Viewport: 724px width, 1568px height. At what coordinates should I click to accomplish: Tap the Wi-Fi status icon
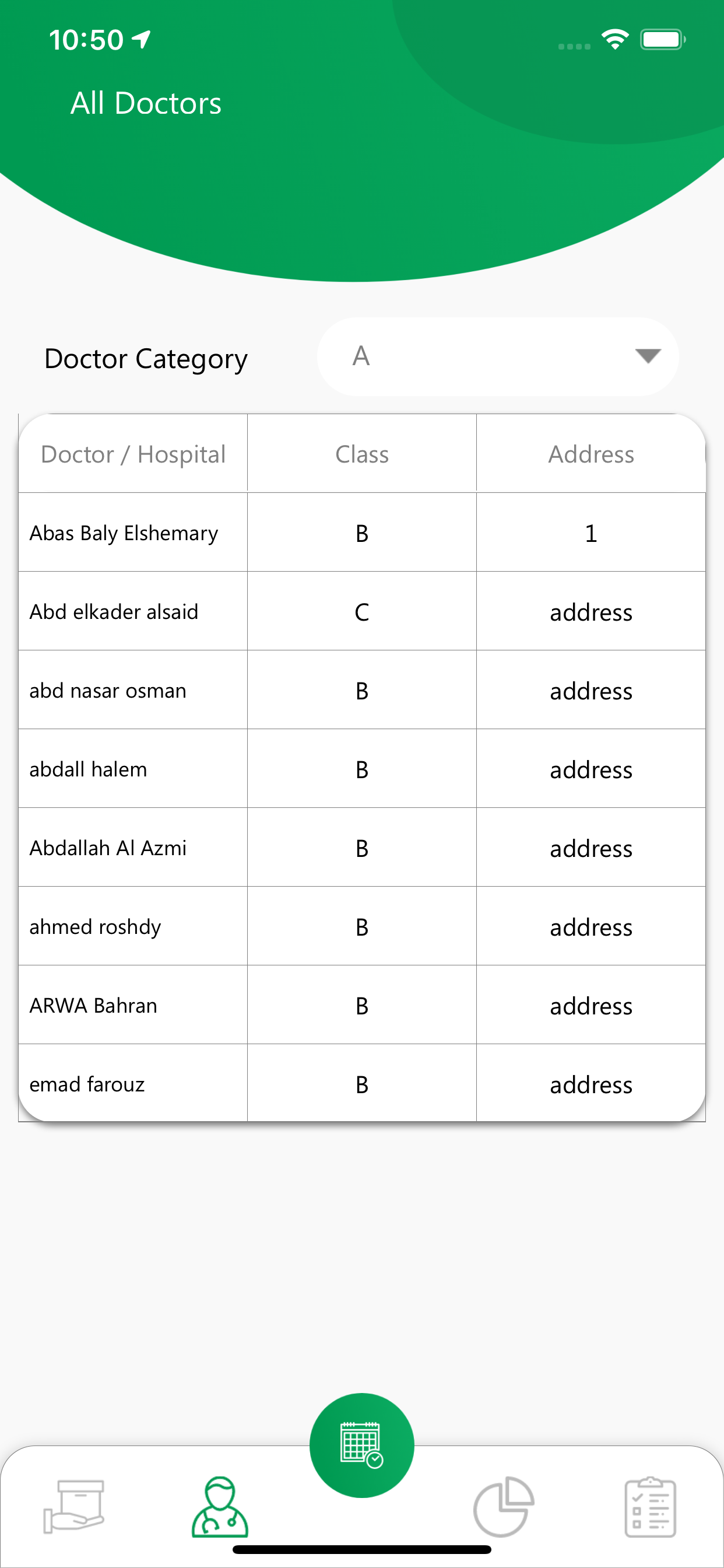click(x=615, y=40)
